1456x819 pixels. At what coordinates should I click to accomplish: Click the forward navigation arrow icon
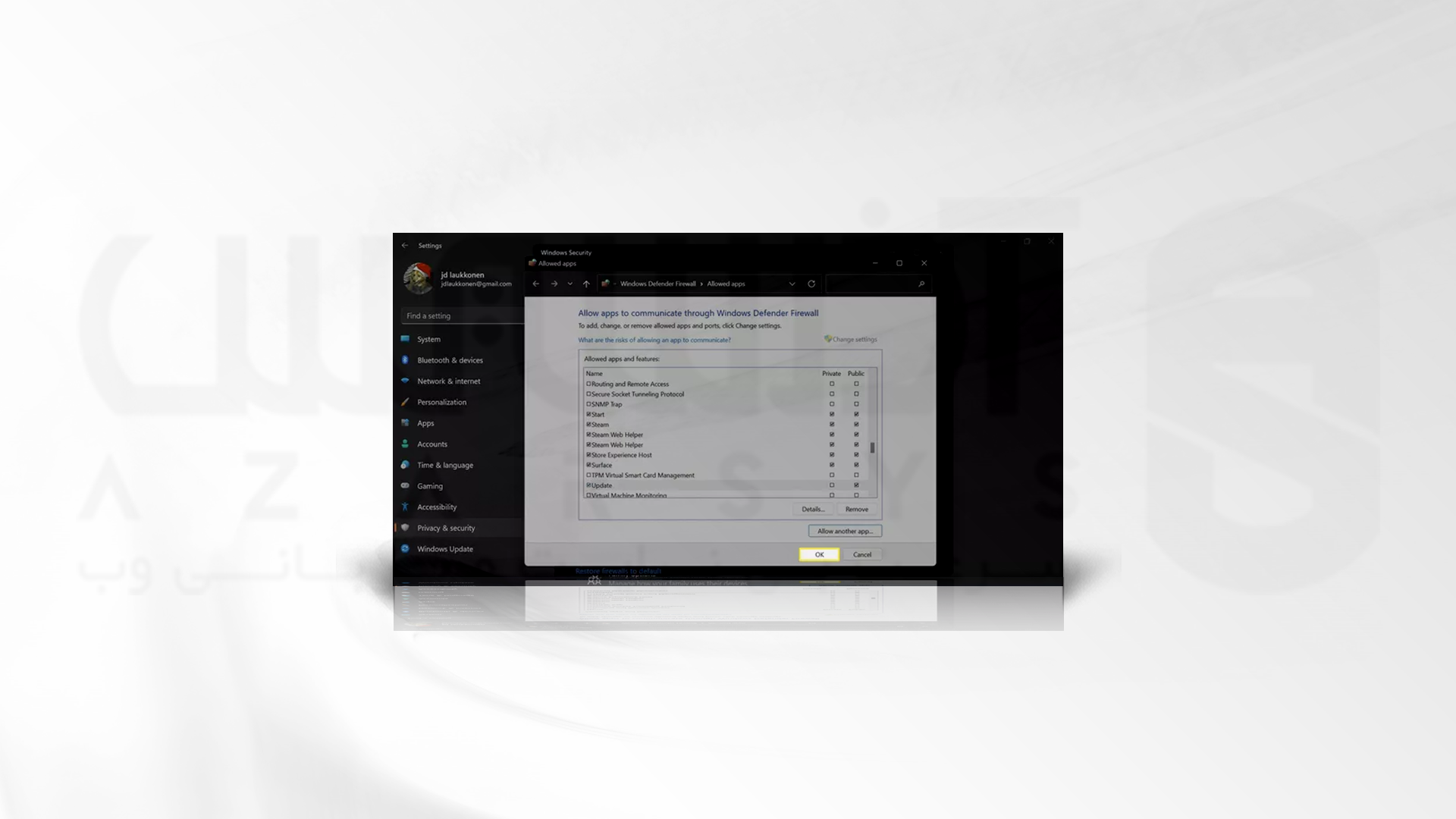coord(553,284)
